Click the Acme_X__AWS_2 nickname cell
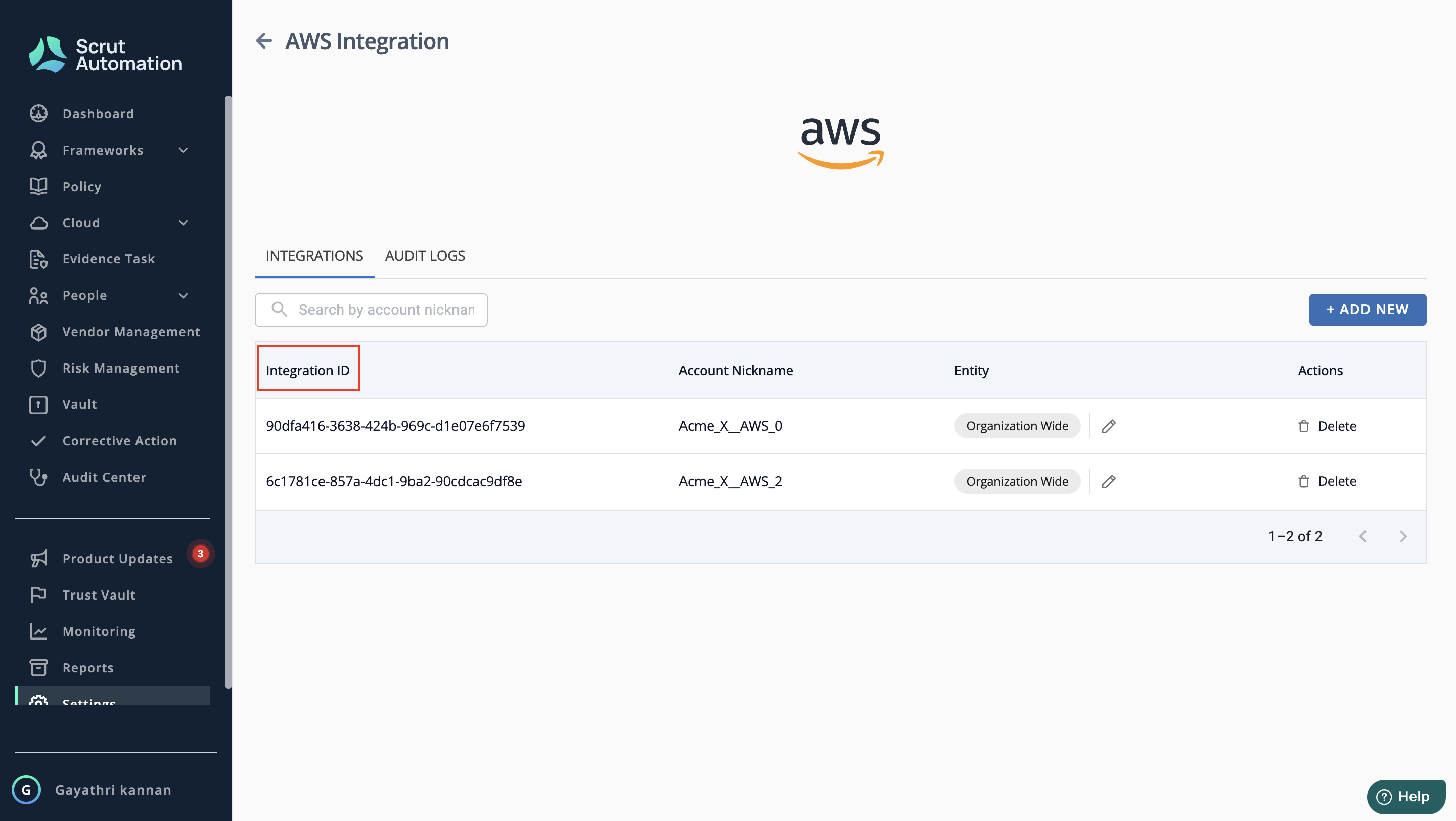The height and width of the screenshot is (821, 1456). pyautogui.click(x=730, y=481)
